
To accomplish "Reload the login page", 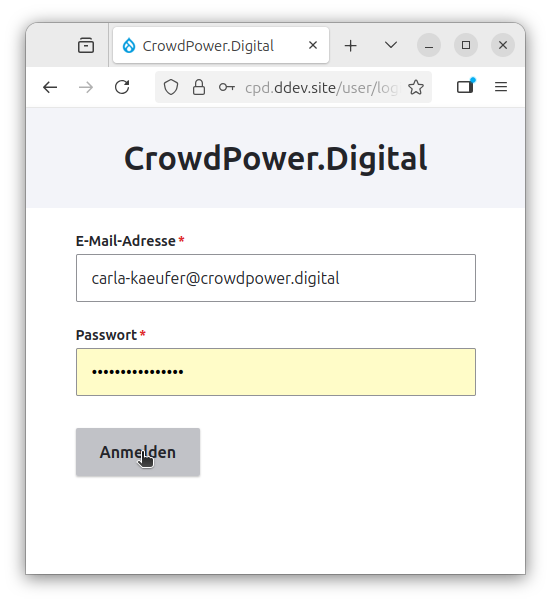I will 122,87.
